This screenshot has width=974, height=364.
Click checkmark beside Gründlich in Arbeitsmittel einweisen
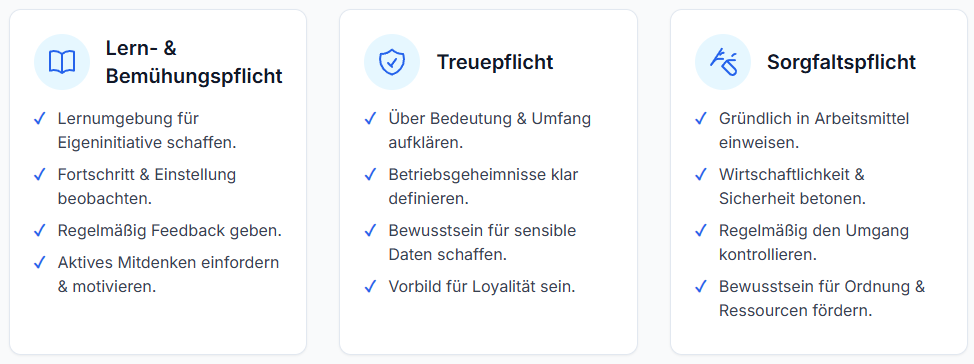[x=701, y=118]
